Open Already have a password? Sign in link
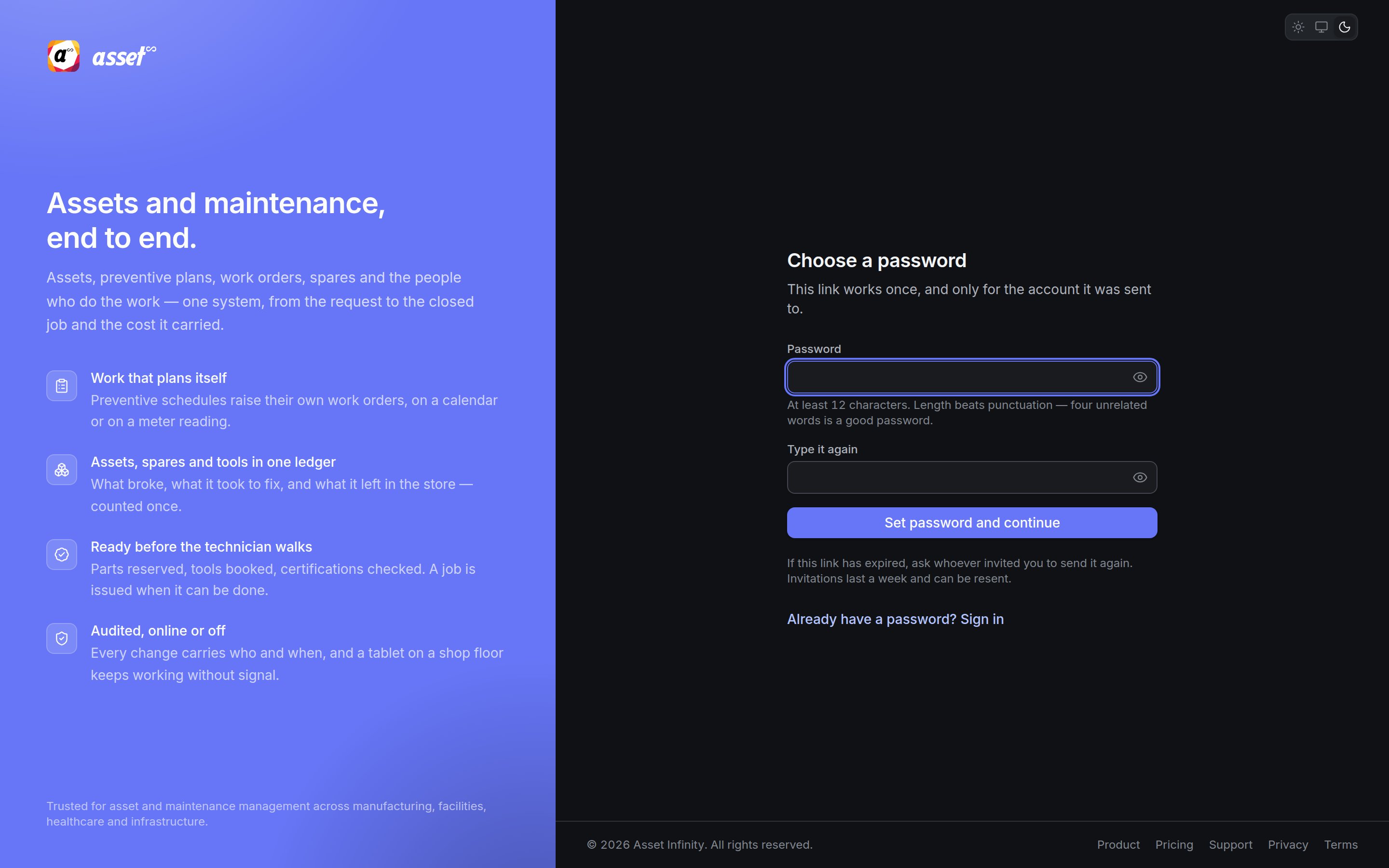This screenshot has width=1389, height=868. [896, 620]
